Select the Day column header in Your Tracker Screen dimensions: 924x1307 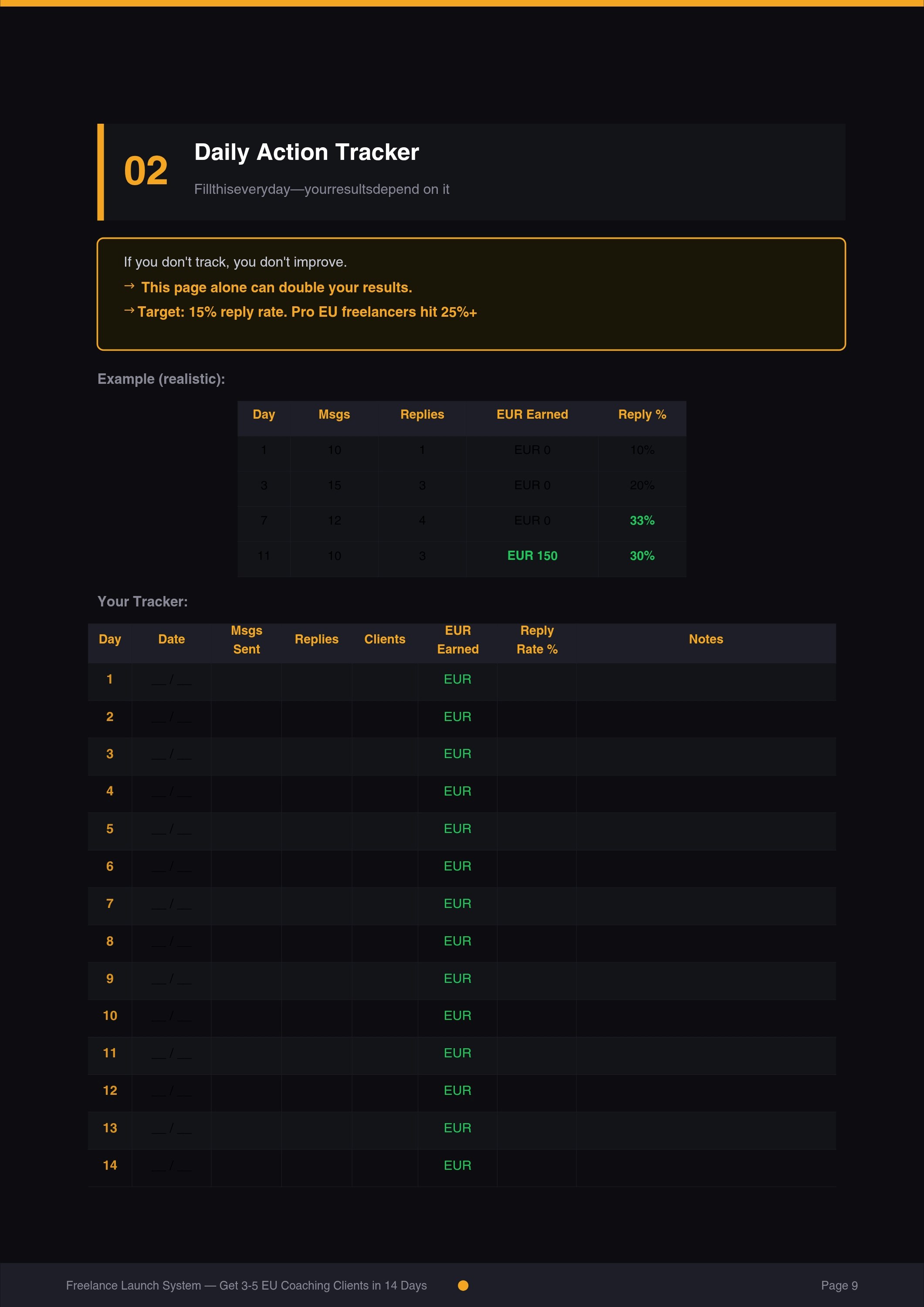110,639
